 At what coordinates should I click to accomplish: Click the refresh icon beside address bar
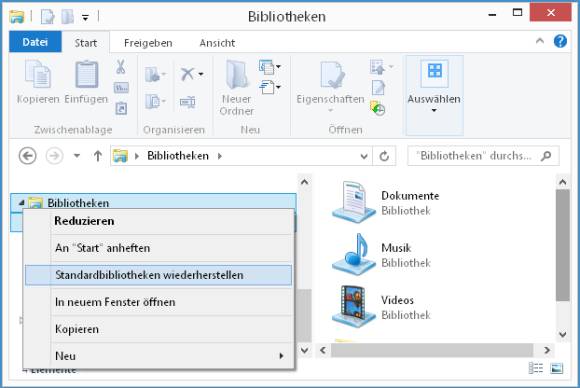[x=384, y=156]
